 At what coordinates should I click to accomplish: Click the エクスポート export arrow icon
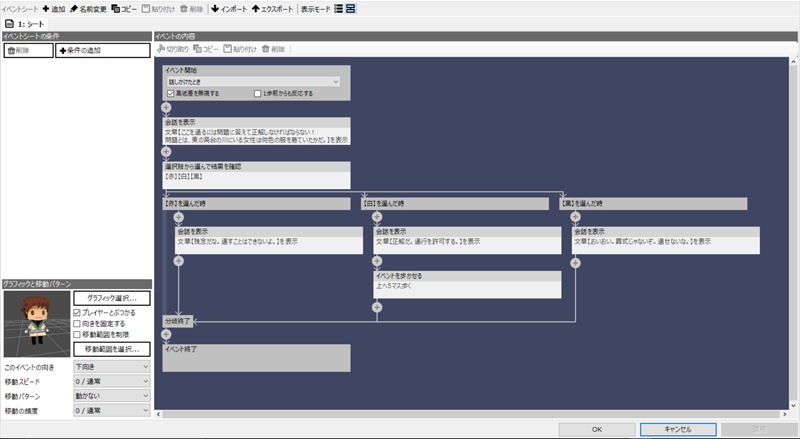[x=256, y=8]
